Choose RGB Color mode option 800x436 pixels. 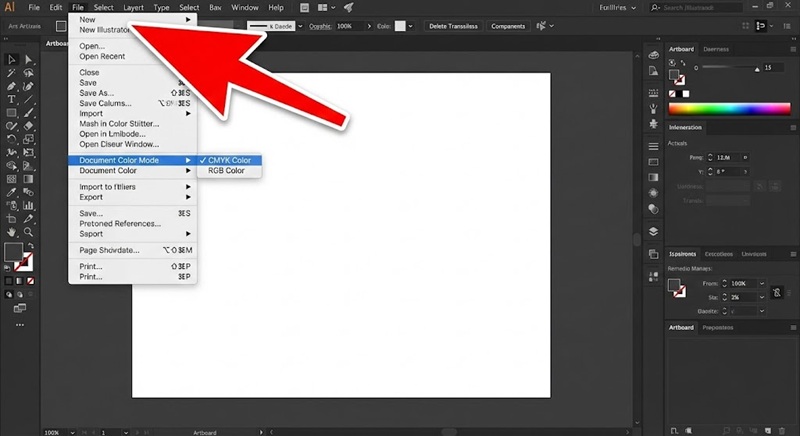pyautogui.click(x=226, y=171)
